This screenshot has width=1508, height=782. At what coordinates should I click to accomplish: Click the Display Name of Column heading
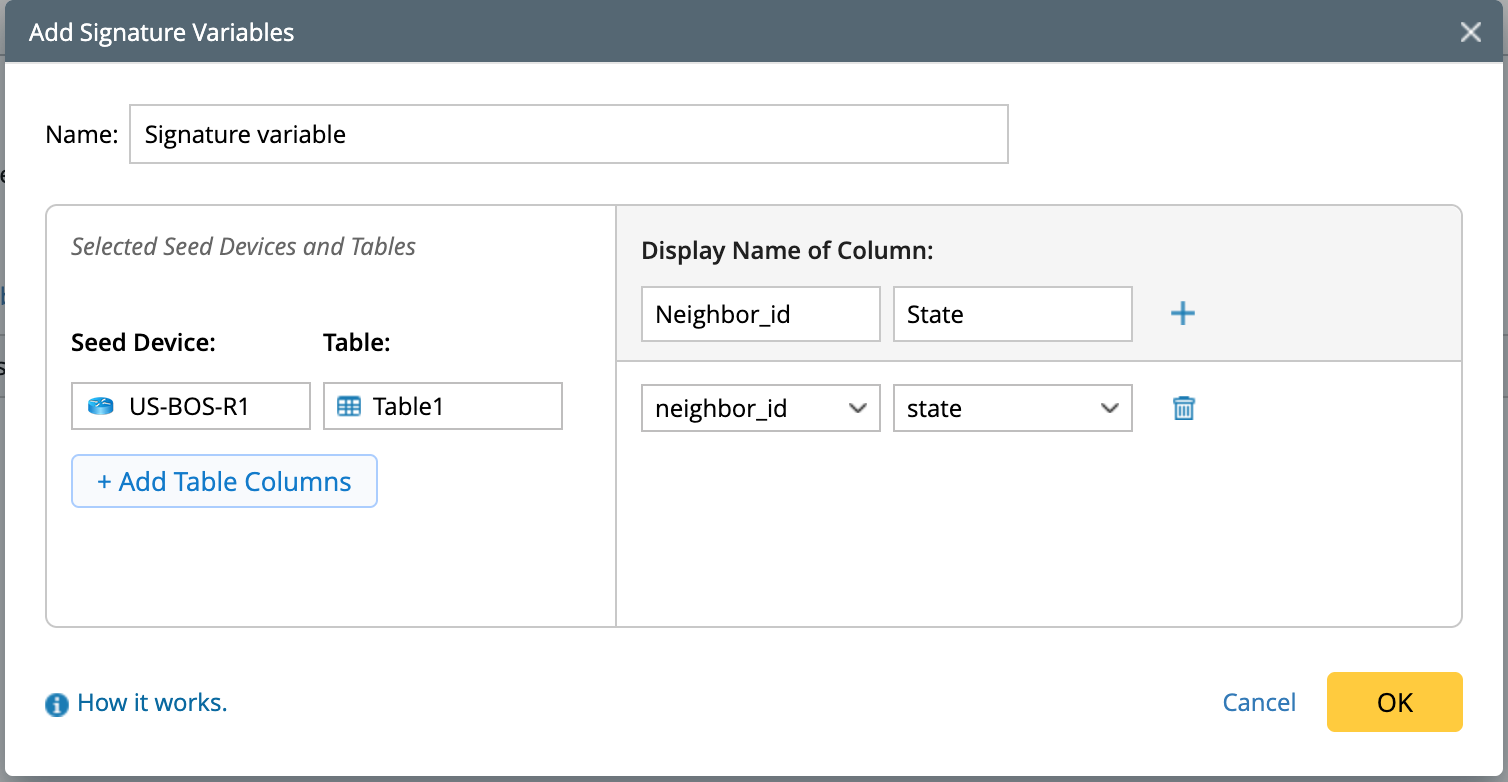(787, 251)
